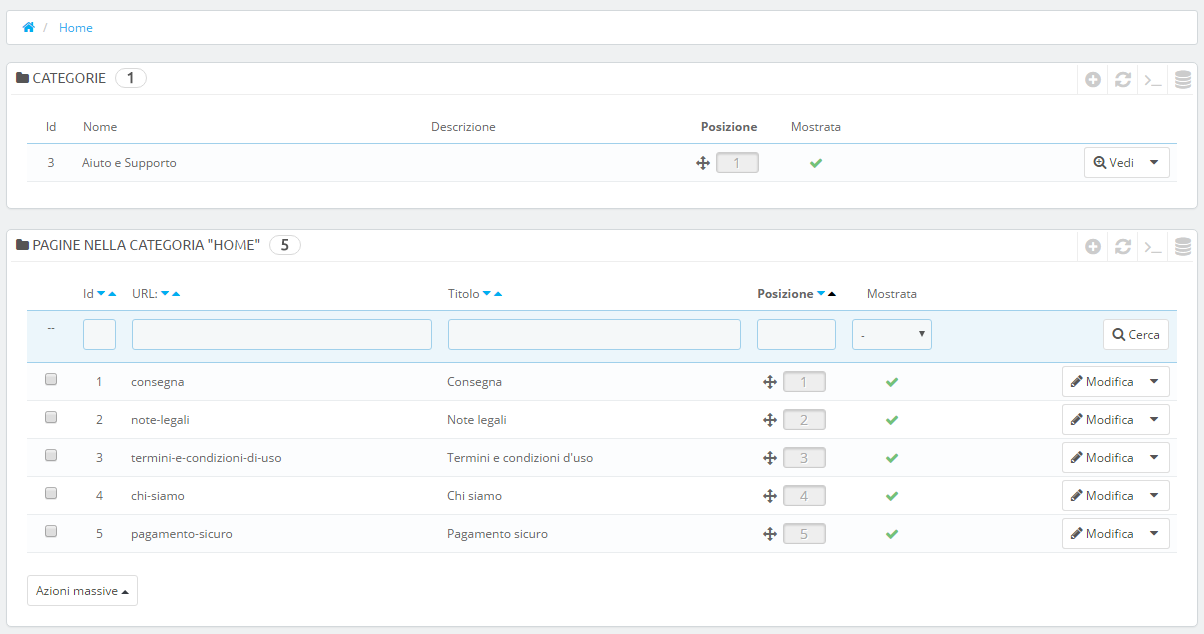Image resolution: width=1204 pixels, height=634 pixels.
Task: Add a new page using the plus icon
Action: pos(1093,246)
